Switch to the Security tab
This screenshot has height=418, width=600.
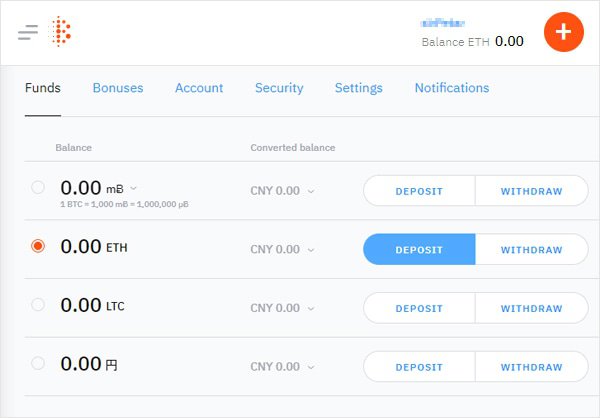tap(279, 88)
